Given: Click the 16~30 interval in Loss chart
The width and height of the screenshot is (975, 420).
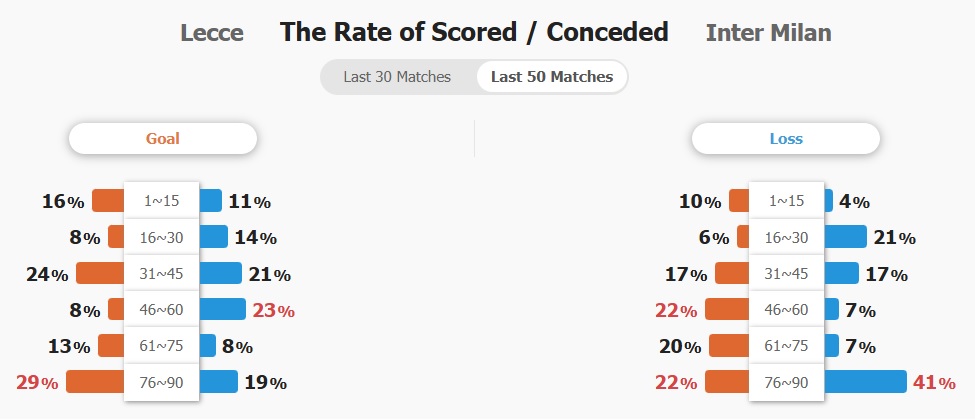Looking at the screenshot, I should coord(786,237).
